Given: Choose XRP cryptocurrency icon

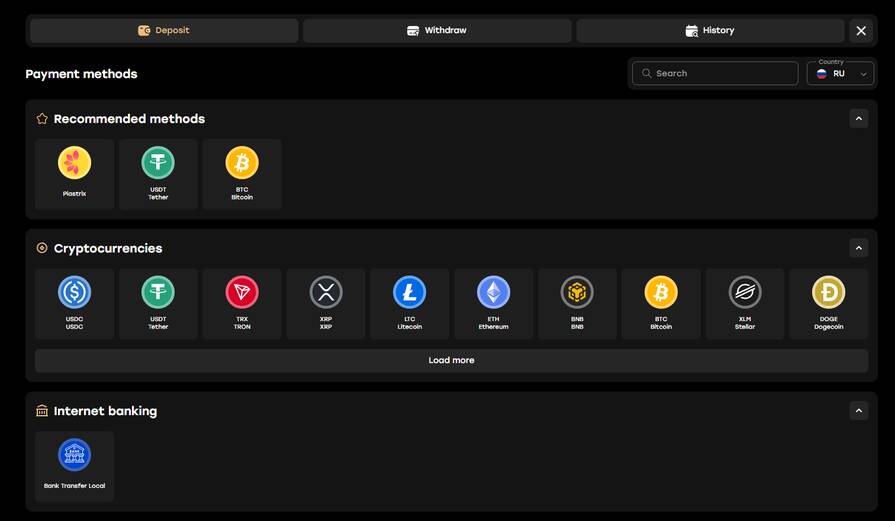Looking at the screenshot, I should (326, 303).
